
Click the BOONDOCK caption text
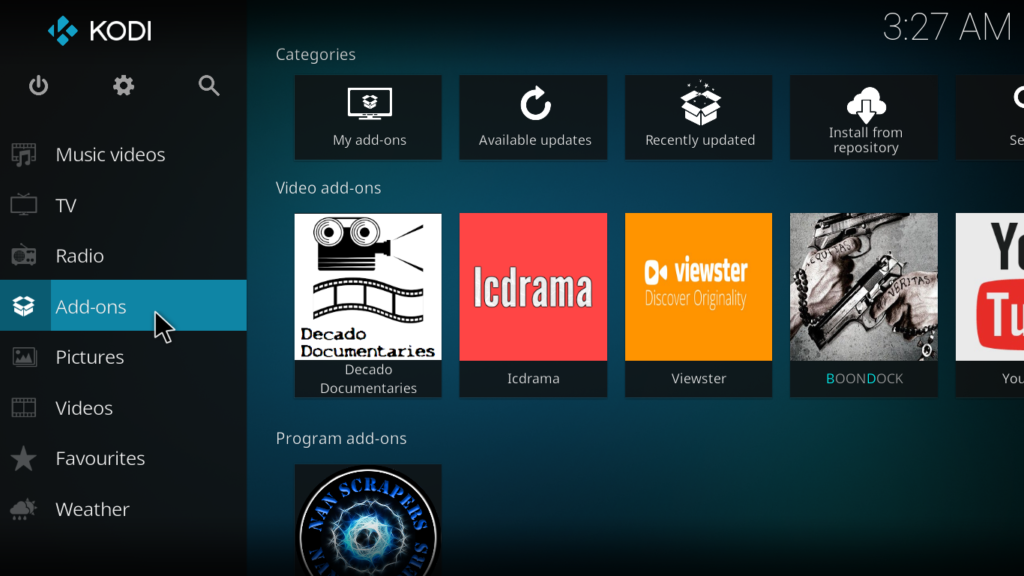click(865, 379)
